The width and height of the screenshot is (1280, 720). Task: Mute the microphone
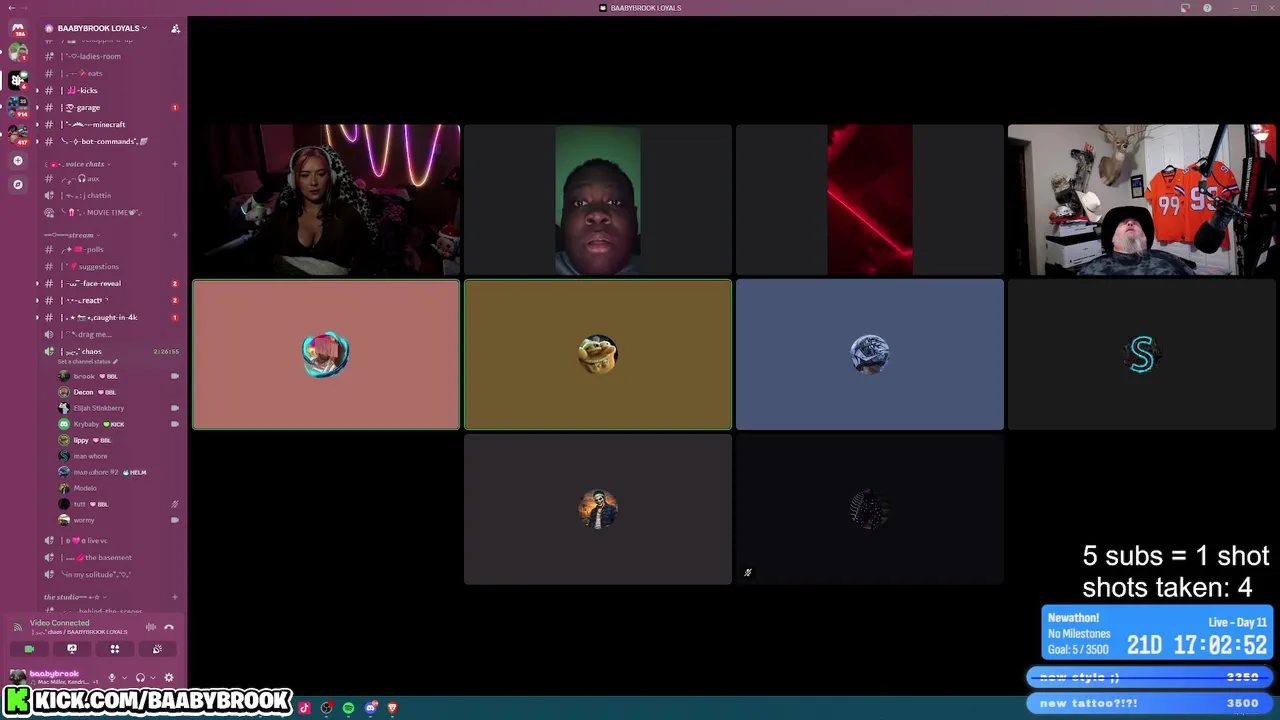[112, 677]
